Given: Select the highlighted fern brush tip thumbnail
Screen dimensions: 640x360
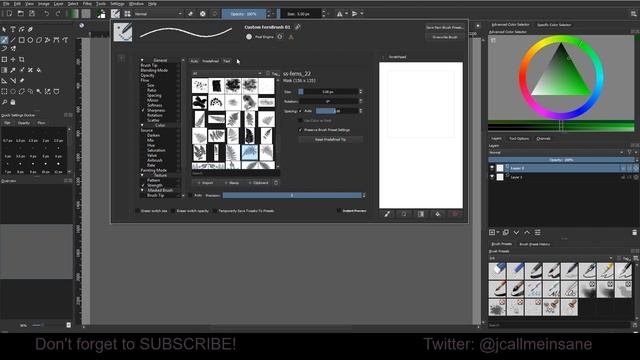Looking at the screenshot, I should [249, 153].
